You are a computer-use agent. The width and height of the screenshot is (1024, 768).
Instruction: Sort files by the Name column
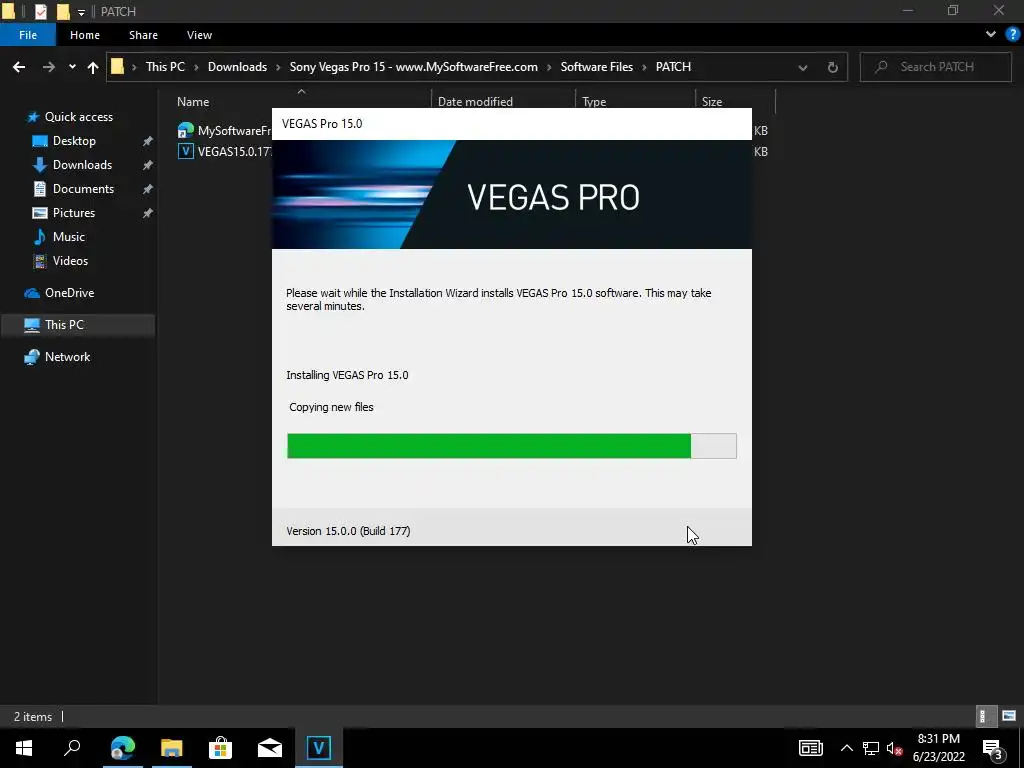point(193,102)
